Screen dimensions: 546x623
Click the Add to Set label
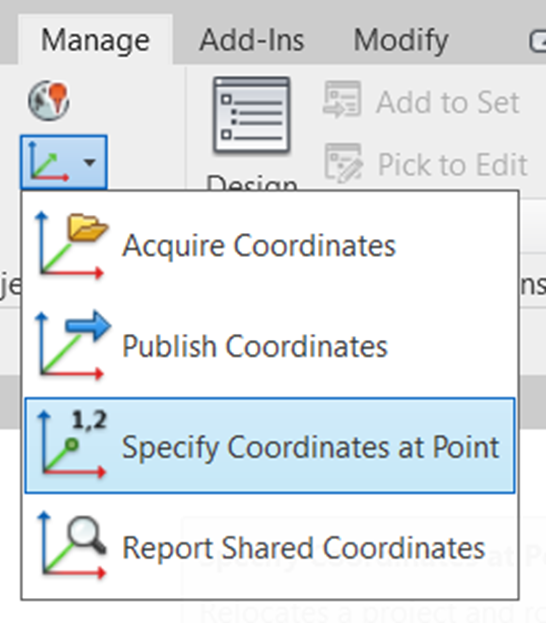point(448,102)
